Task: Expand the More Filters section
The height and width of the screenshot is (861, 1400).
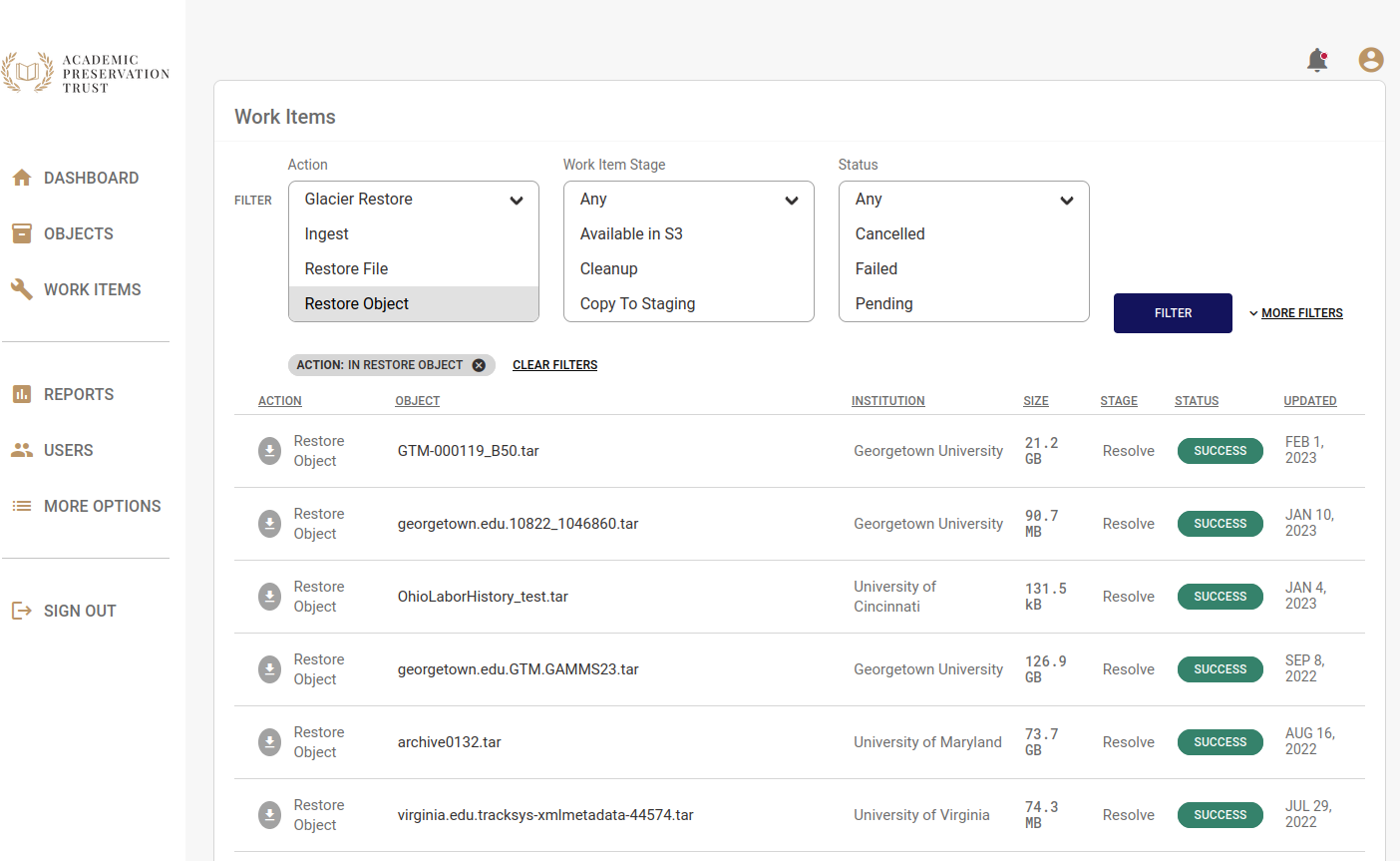Action: click(1295, 313)
